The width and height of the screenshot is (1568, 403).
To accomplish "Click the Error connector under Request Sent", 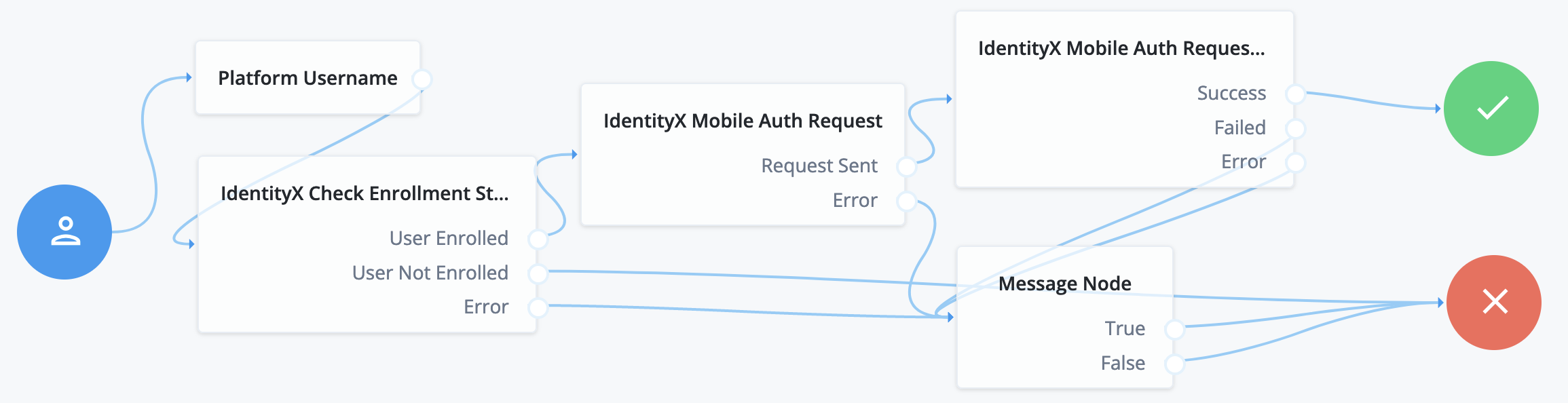I will coord(906,201).
